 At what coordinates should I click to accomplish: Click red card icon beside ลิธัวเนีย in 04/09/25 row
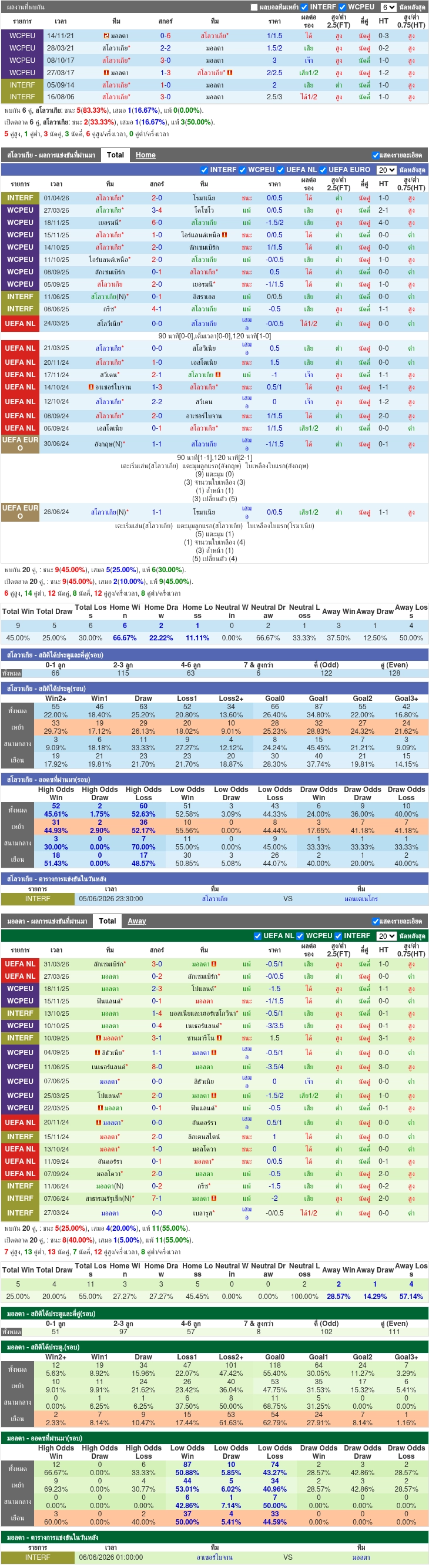98,1052
